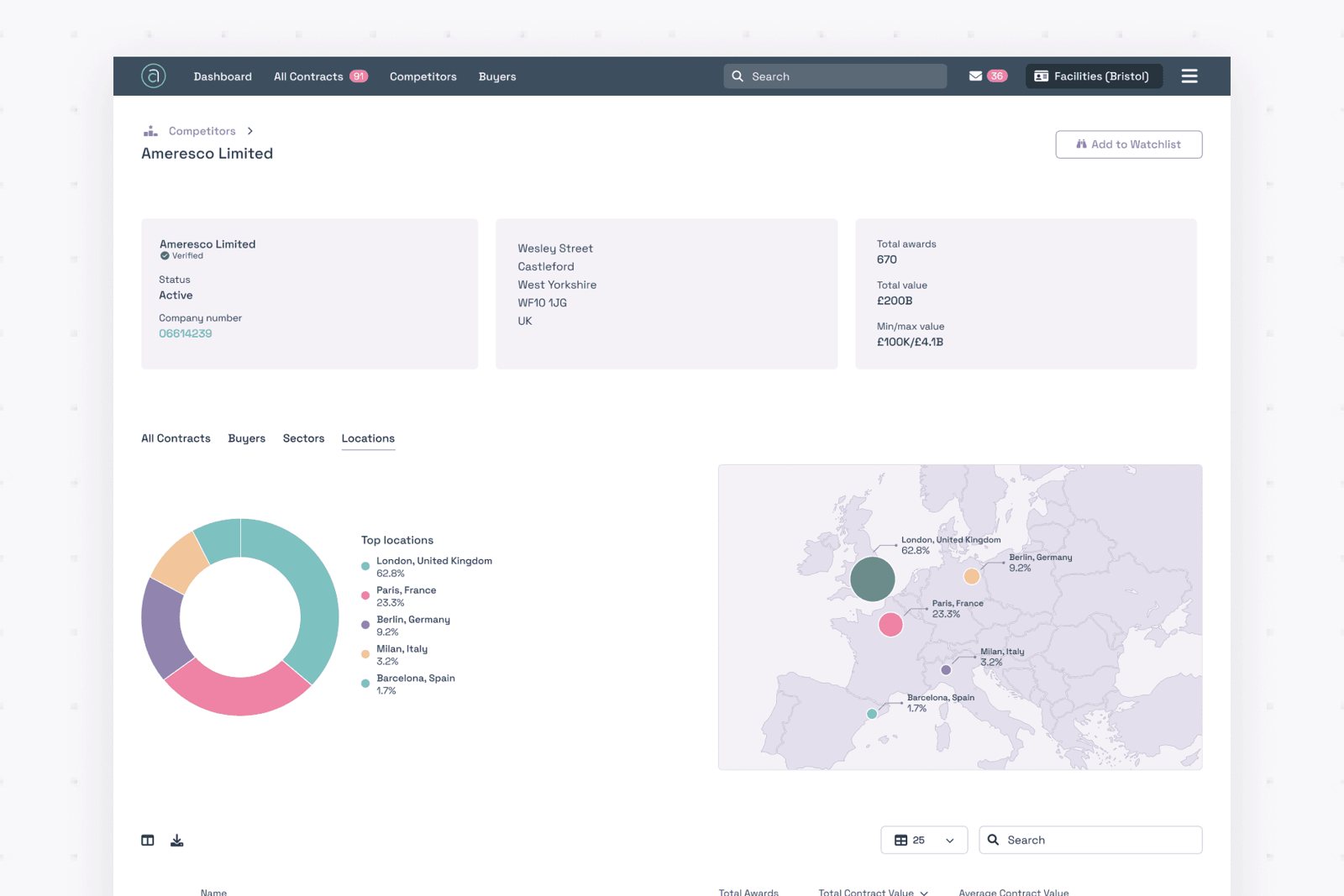Click the Barcelona marker on the map

872,714
